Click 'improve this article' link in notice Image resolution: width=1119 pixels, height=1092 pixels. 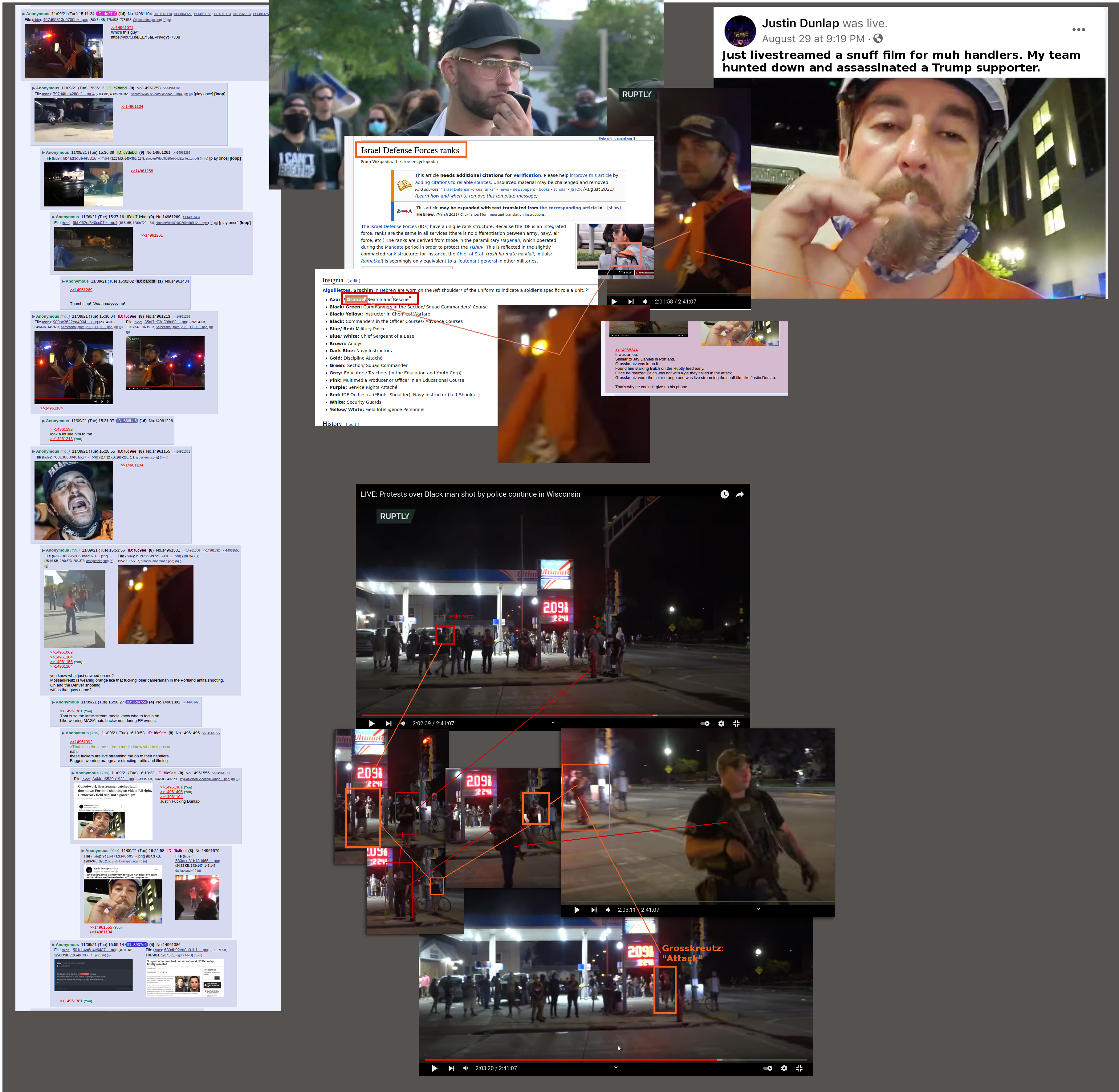coord(590,176)
